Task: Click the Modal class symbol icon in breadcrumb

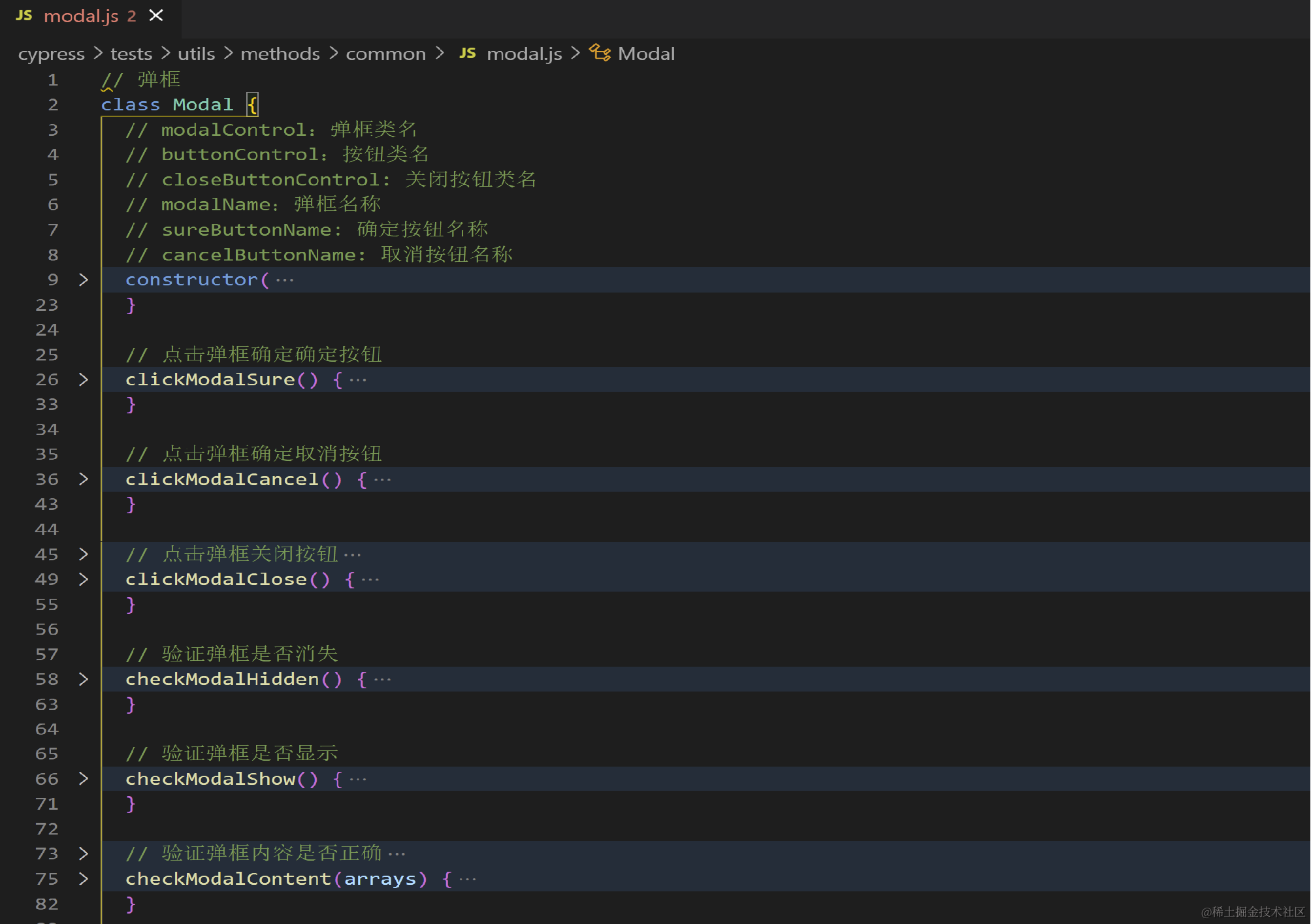Action: (x=600, y=53)
